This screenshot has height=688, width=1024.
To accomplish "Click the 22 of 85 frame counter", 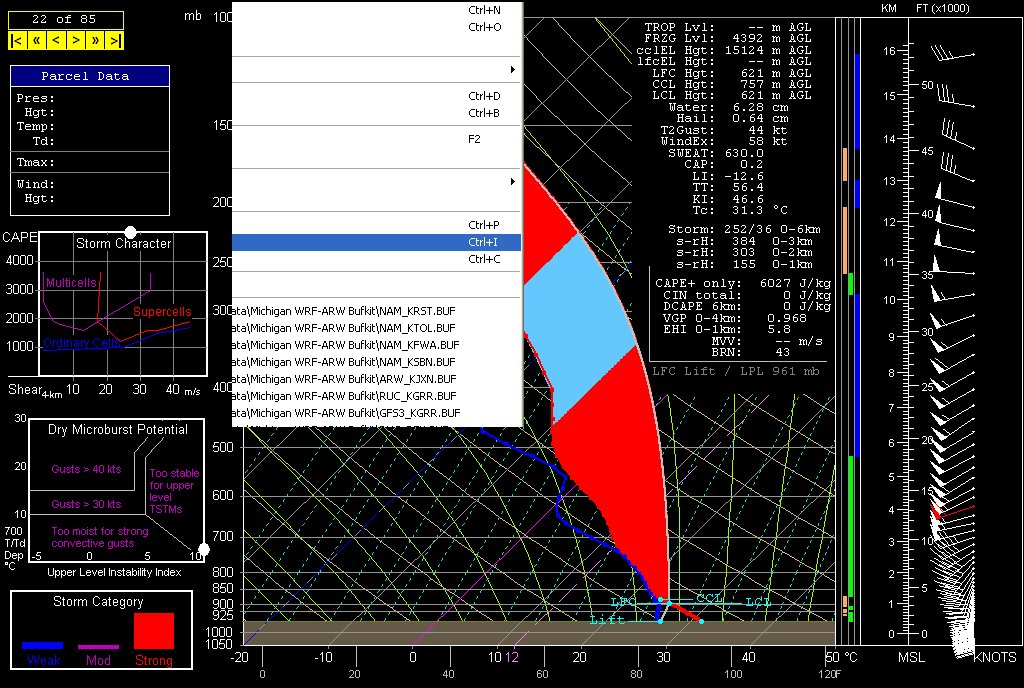I will coord(66,20).
